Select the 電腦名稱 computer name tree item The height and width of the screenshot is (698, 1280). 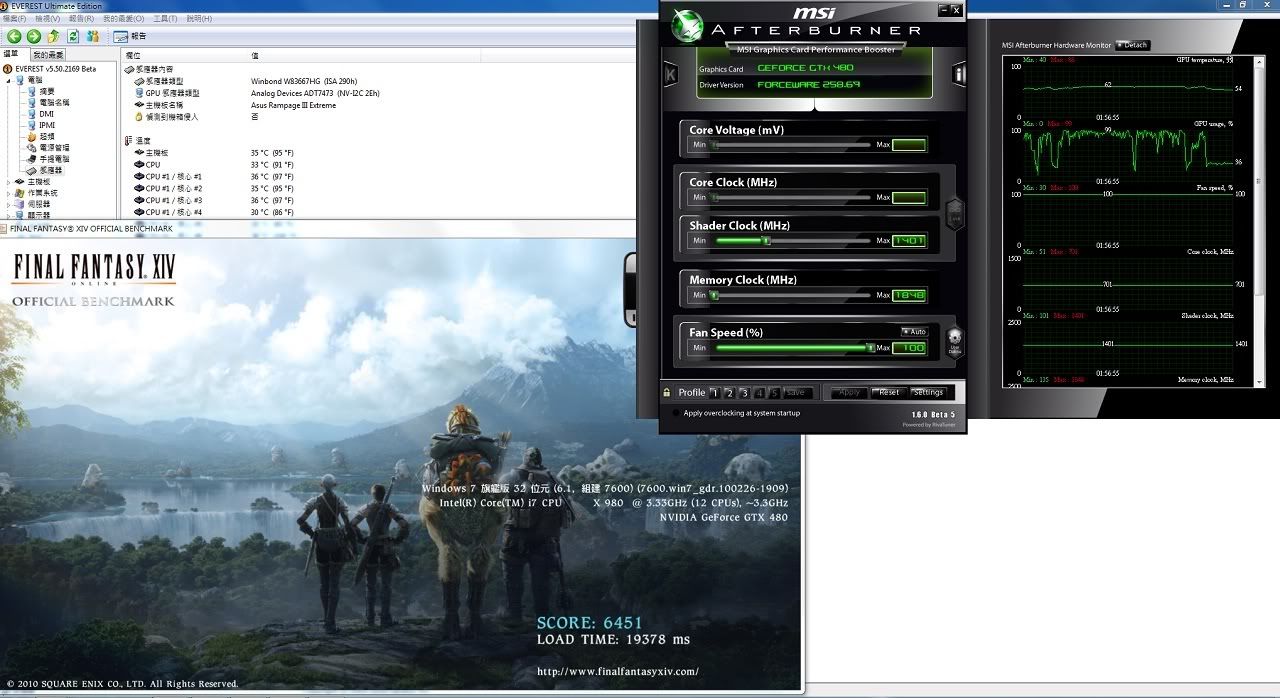(48, 102)
